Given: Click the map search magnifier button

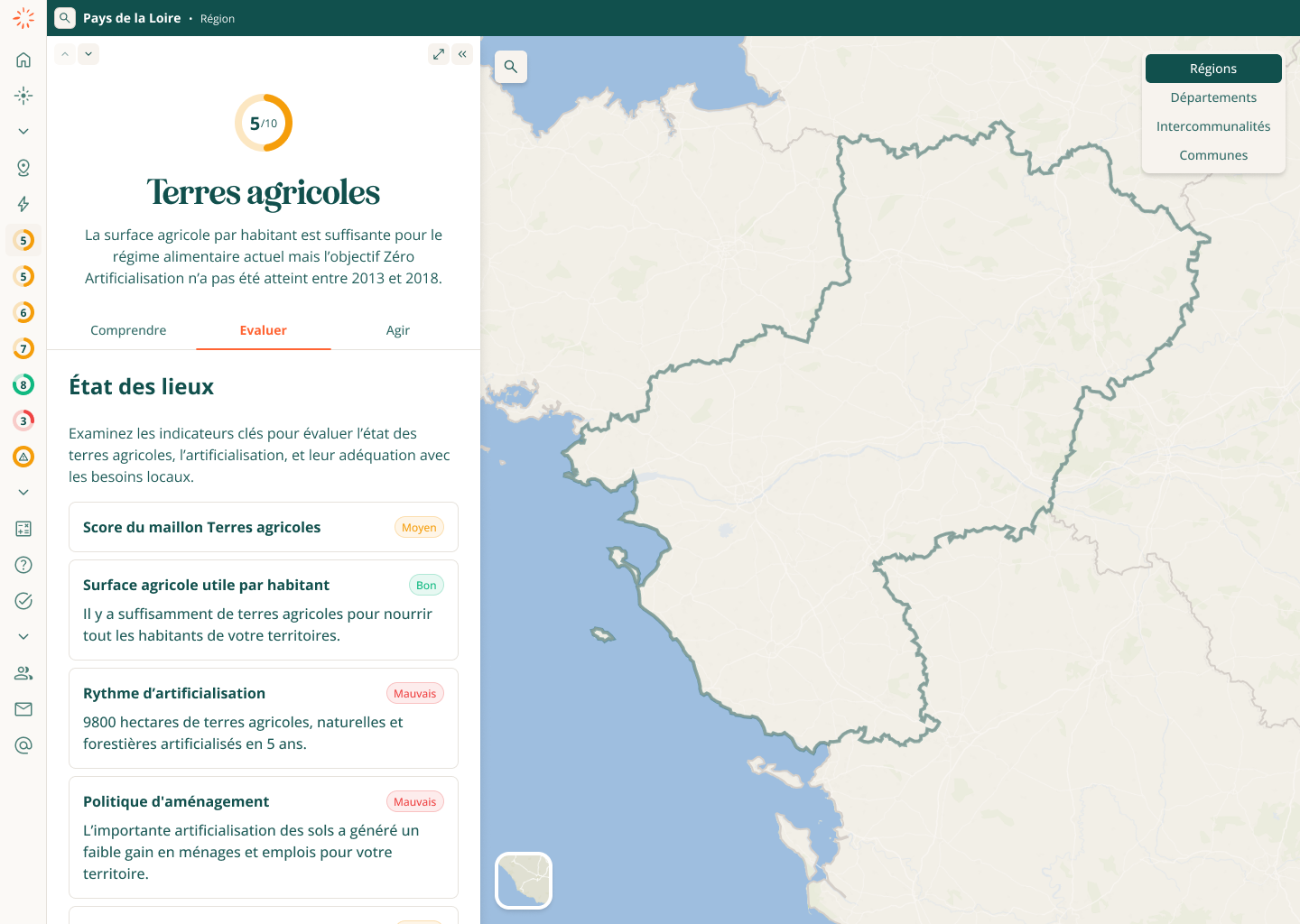Looking at the screenshot, I should (x=511, y=67).
